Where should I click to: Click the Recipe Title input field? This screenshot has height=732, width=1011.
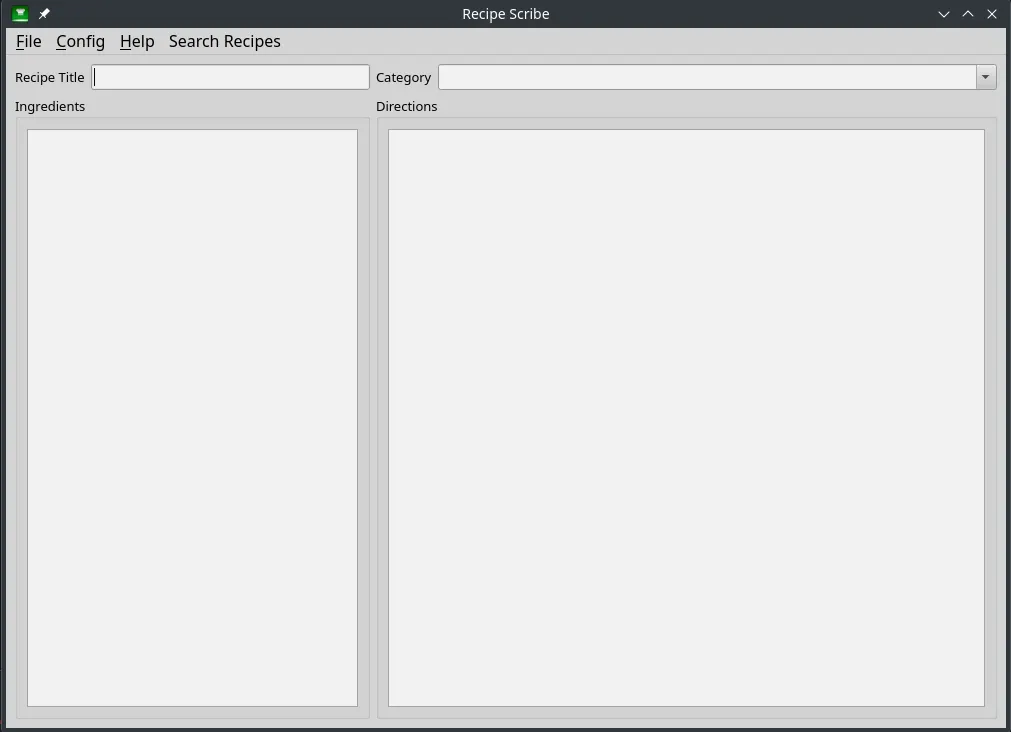point(230,77)
